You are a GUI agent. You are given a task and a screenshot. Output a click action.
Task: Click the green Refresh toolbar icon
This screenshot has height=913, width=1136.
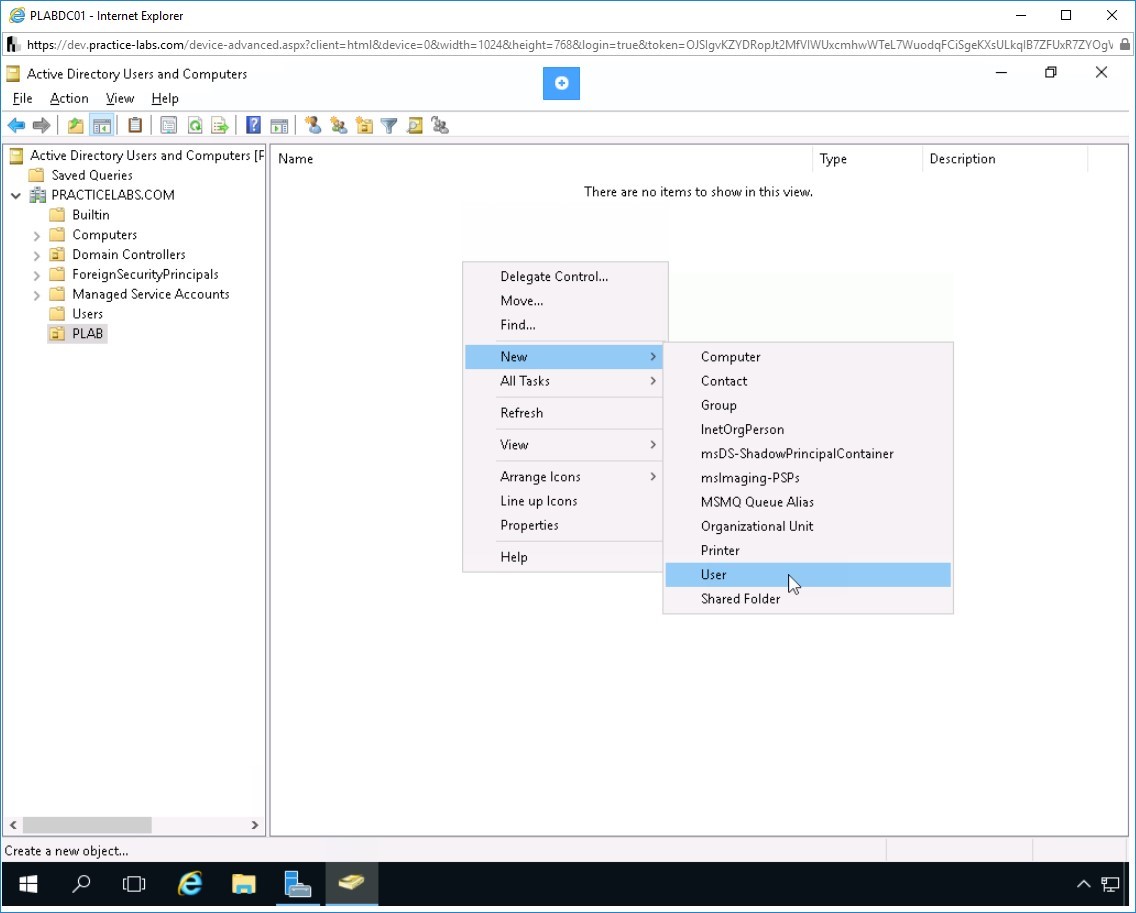click(194, 125)
